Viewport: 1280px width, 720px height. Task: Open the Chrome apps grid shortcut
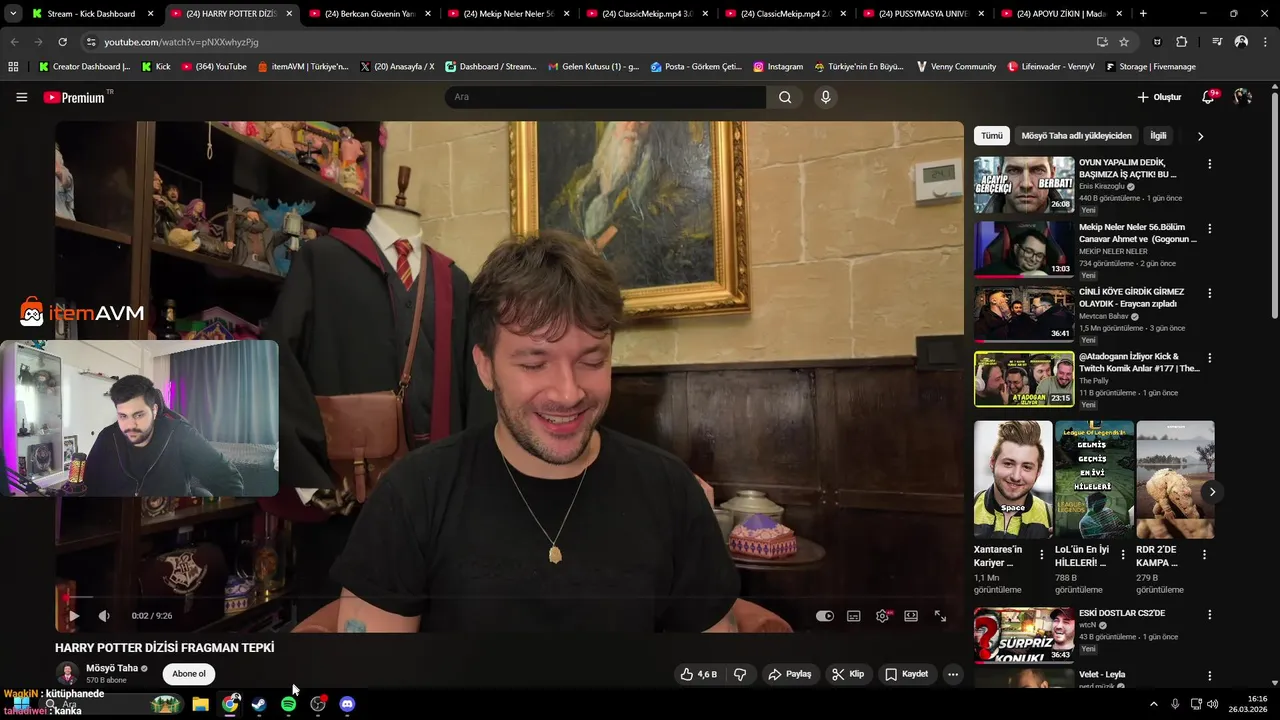(x=13, y=66)
